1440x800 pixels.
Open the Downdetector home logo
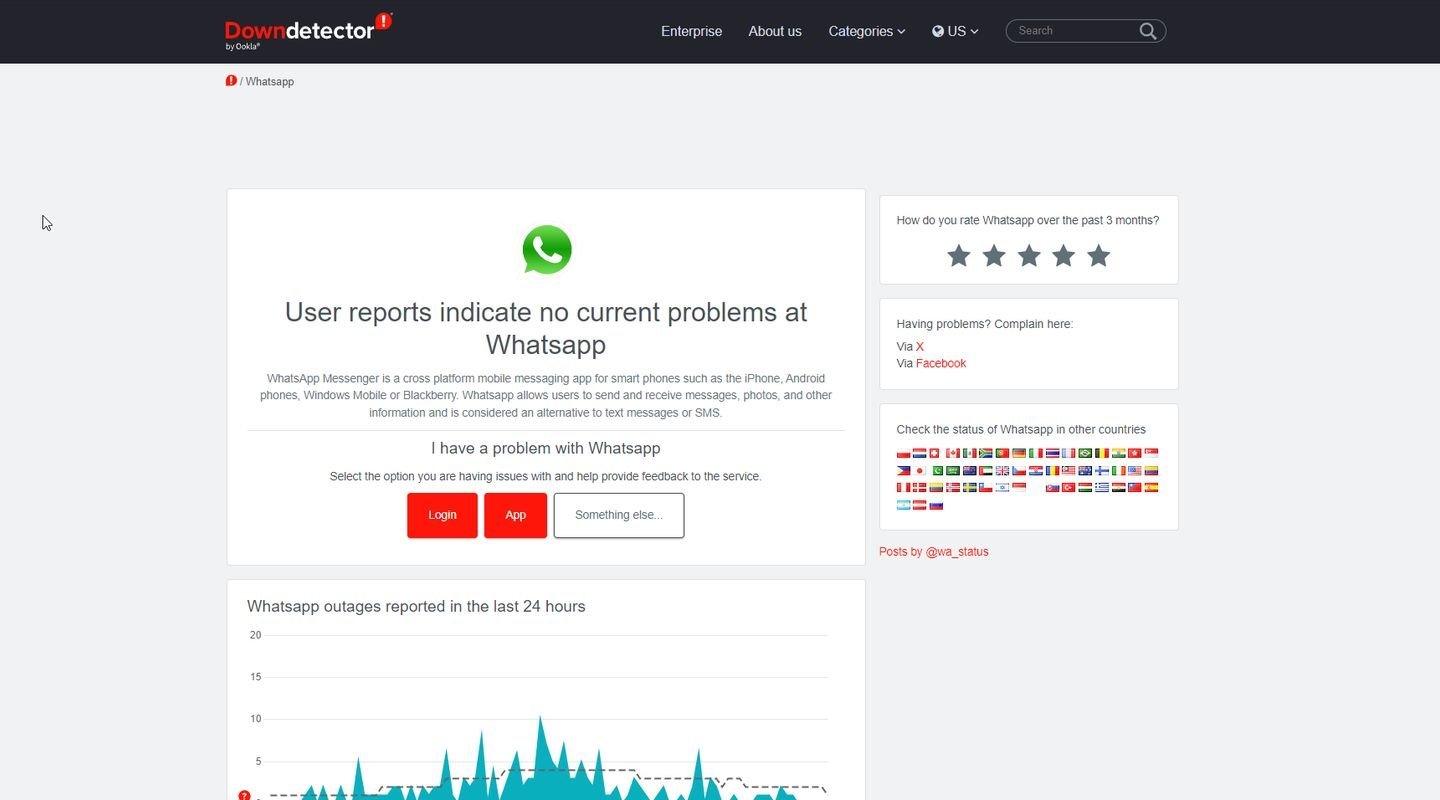(308, 31)
